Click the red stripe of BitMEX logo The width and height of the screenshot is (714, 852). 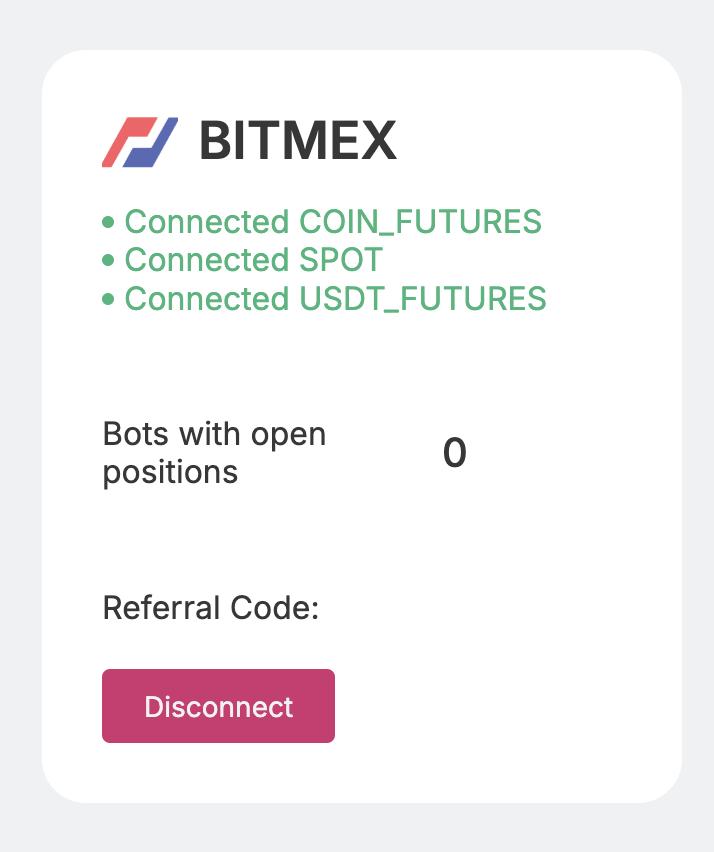click(120, 143)
